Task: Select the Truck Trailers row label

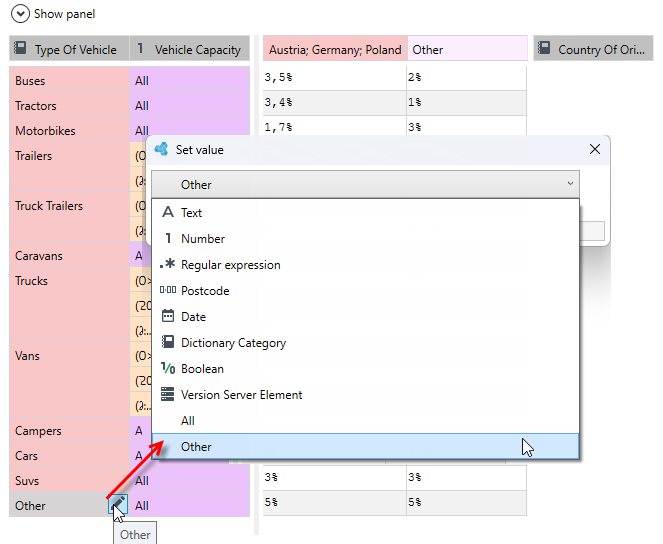Action: click(x=49, y=206)
